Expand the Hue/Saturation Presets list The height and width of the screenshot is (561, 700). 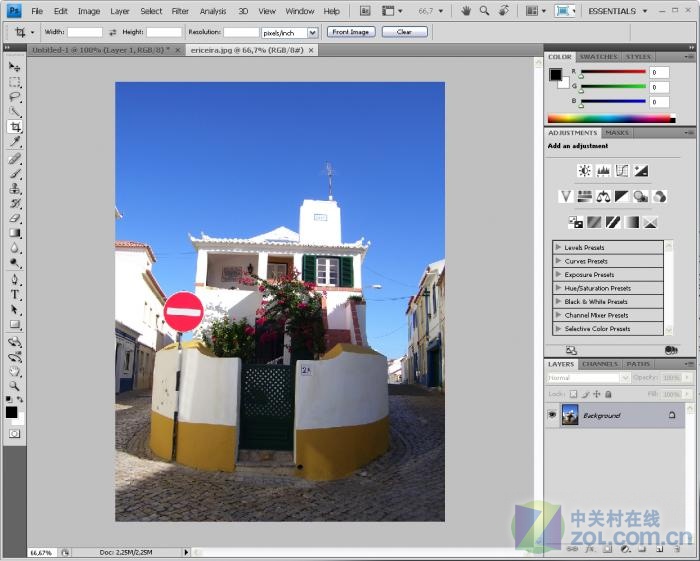(557, 288)
